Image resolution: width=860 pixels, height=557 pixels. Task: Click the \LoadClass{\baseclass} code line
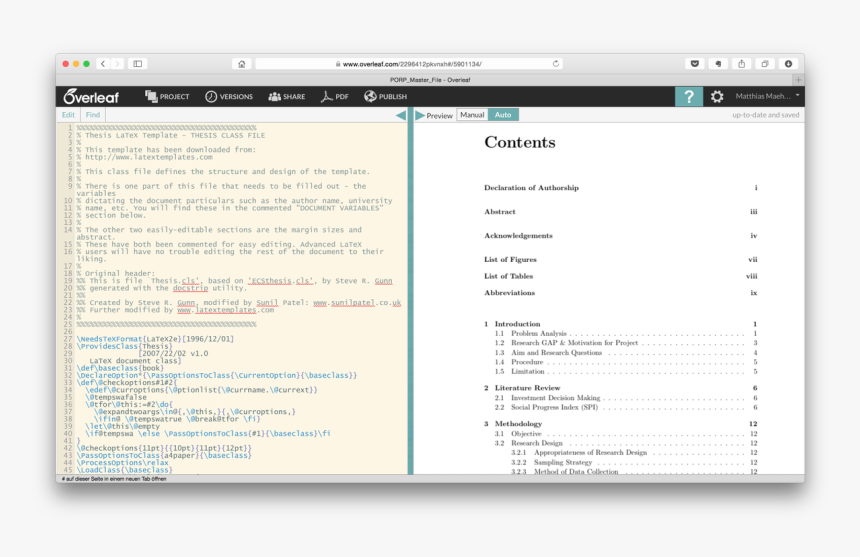pos(125,470)
